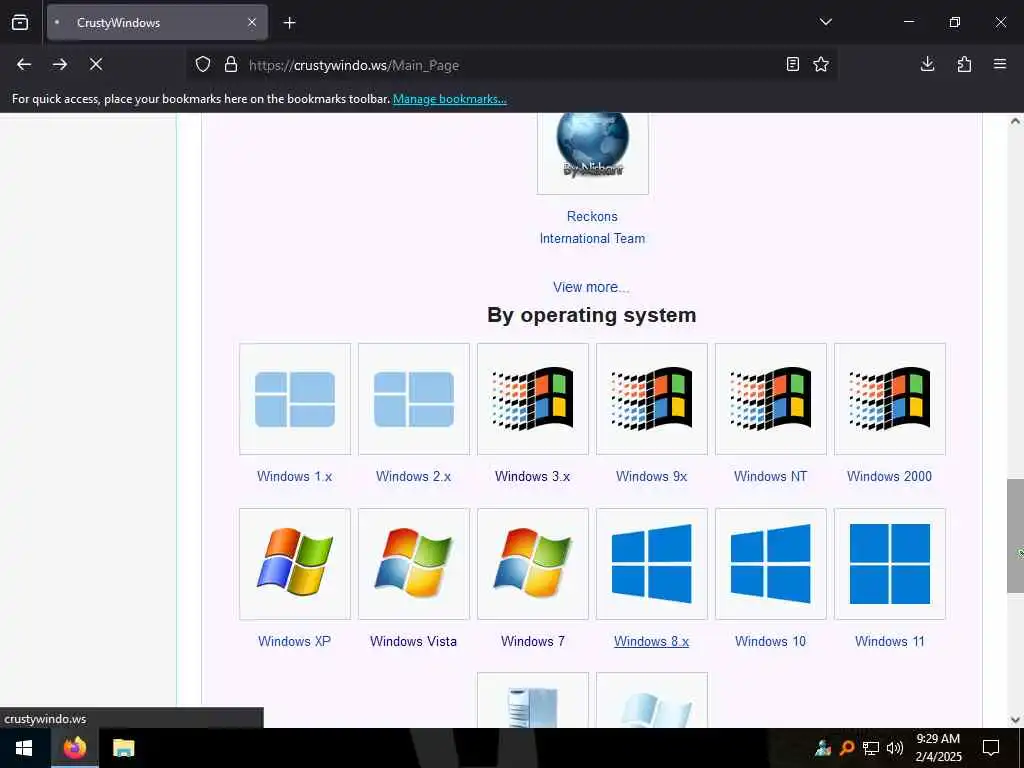Follow the Reckons link
This screenshot has width=1024, height=768.
592,216
